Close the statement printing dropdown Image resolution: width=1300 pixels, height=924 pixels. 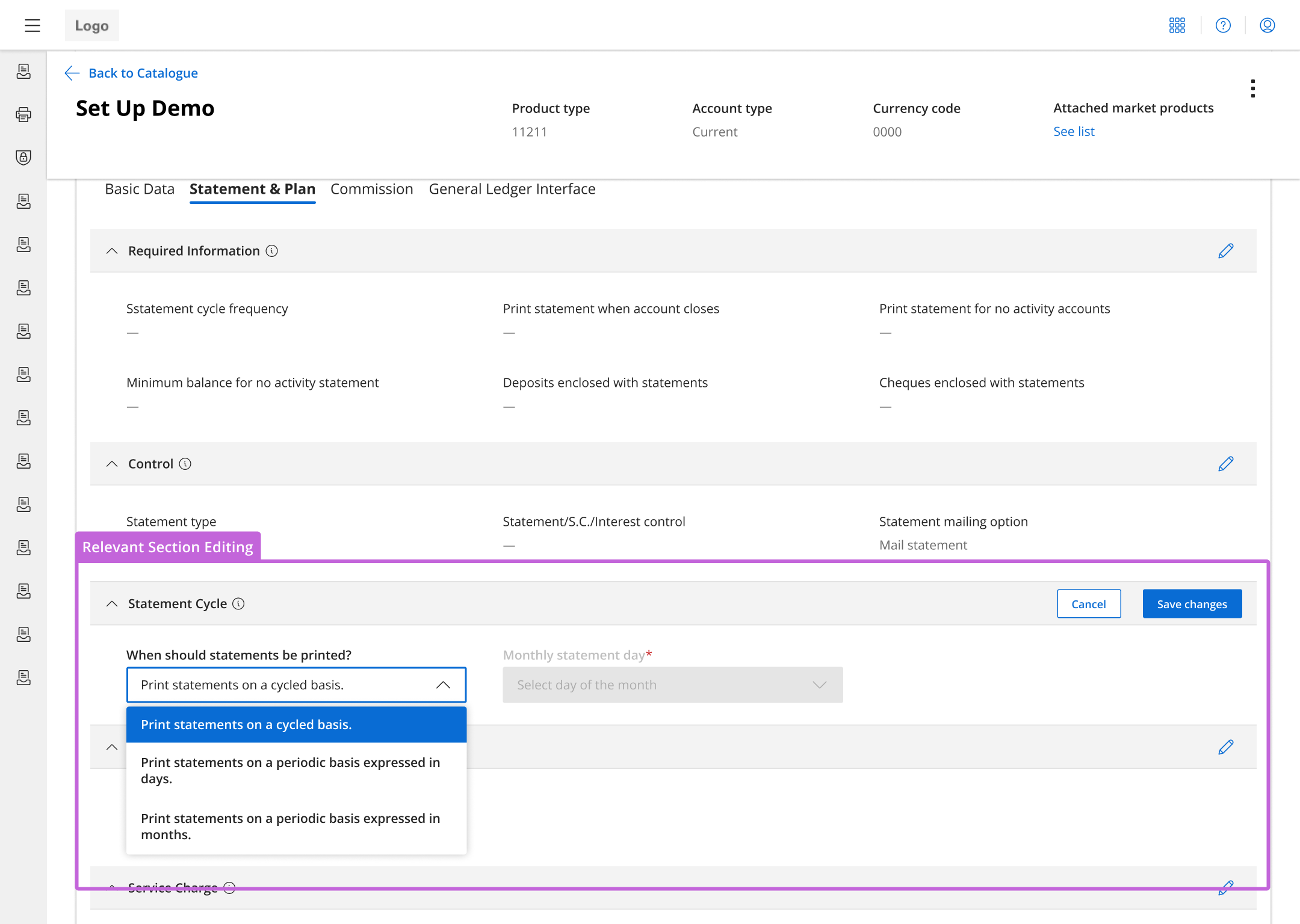[x=443, y=685]
